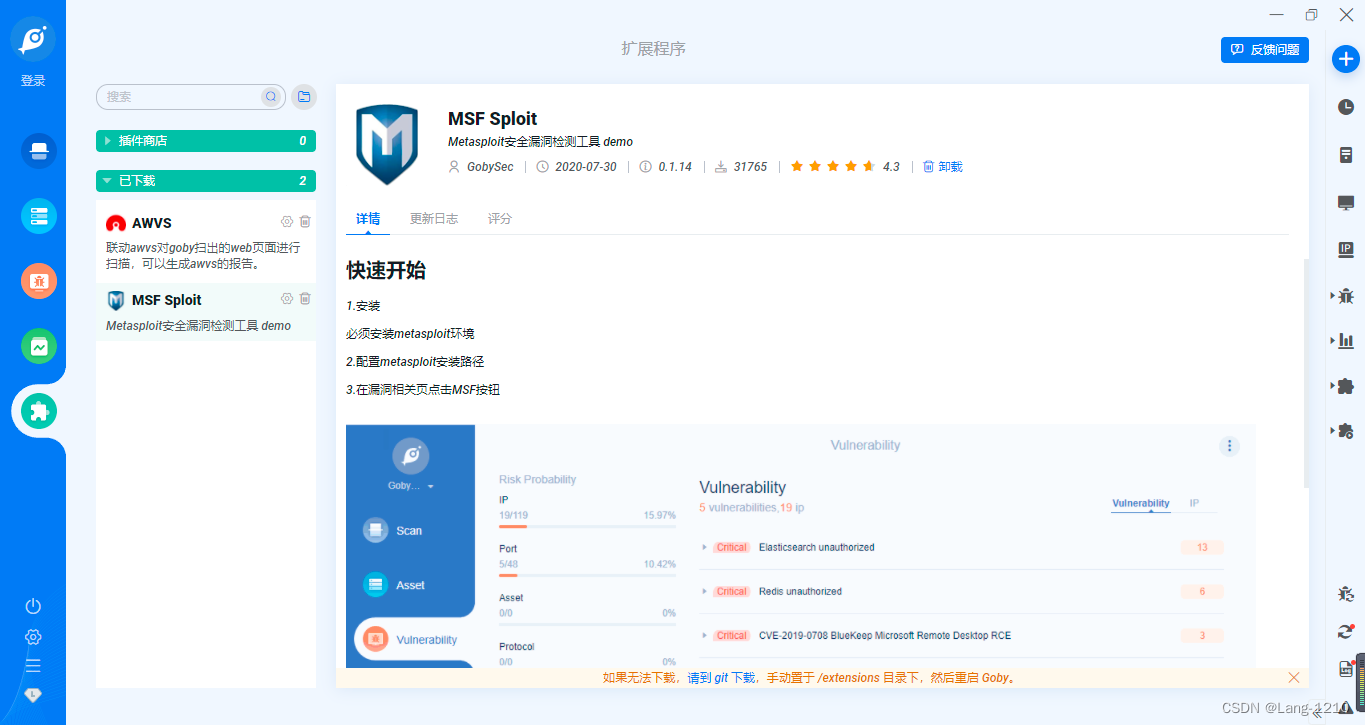Open the Report chart page in the sidebar

39,346
